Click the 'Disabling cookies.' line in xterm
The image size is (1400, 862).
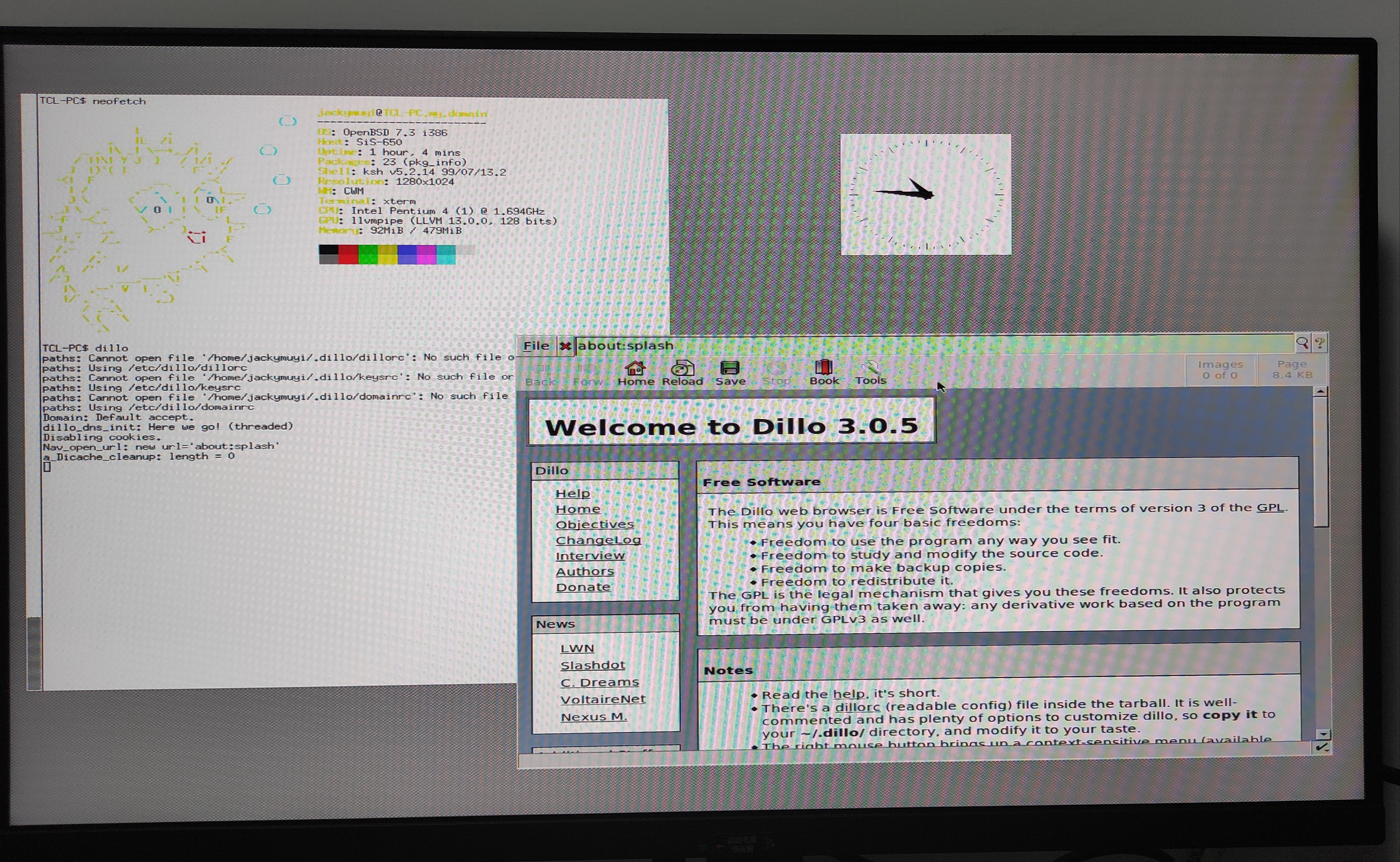coord(102,437)
